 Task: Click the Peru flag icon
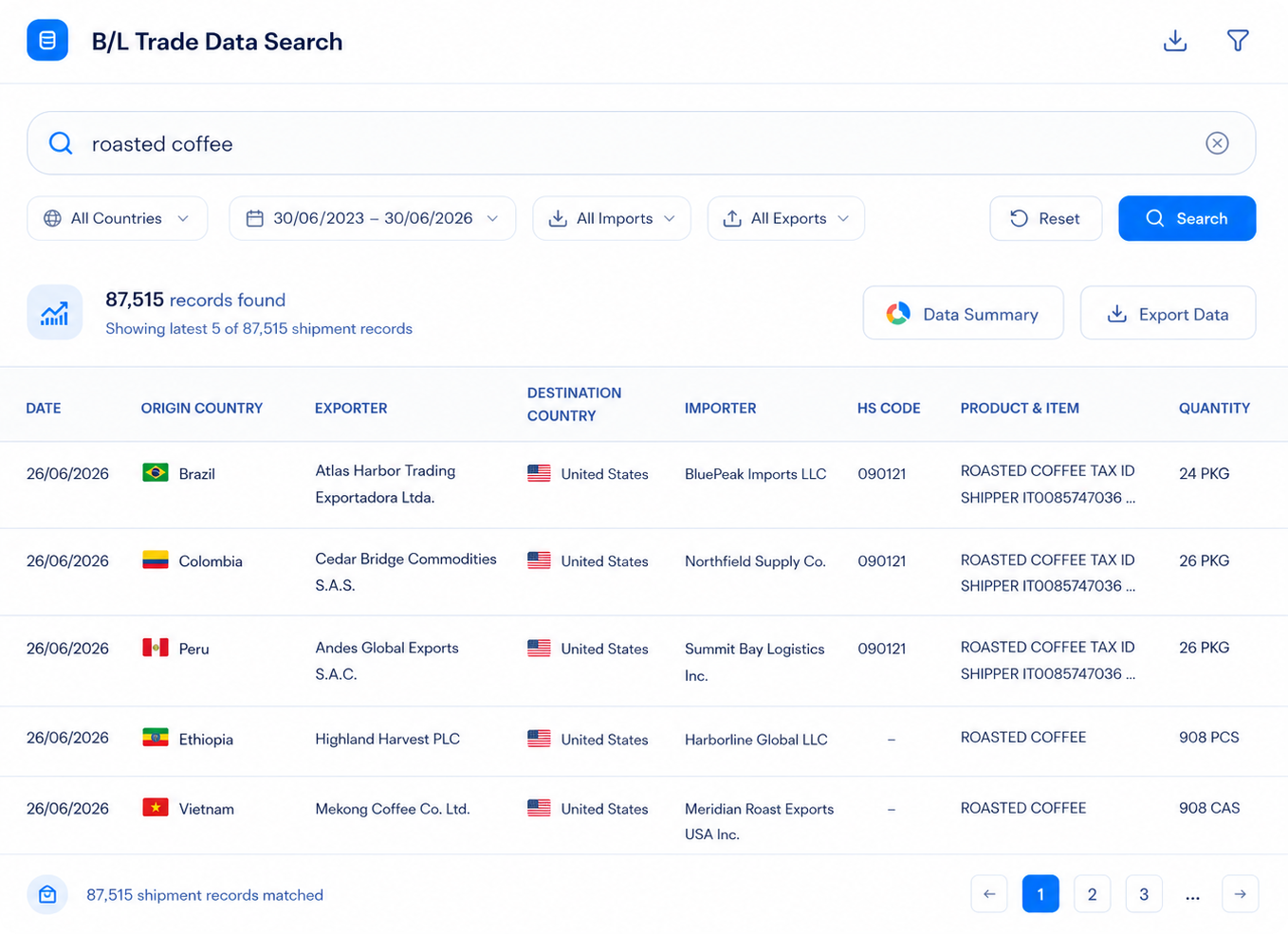pos(156,648)
